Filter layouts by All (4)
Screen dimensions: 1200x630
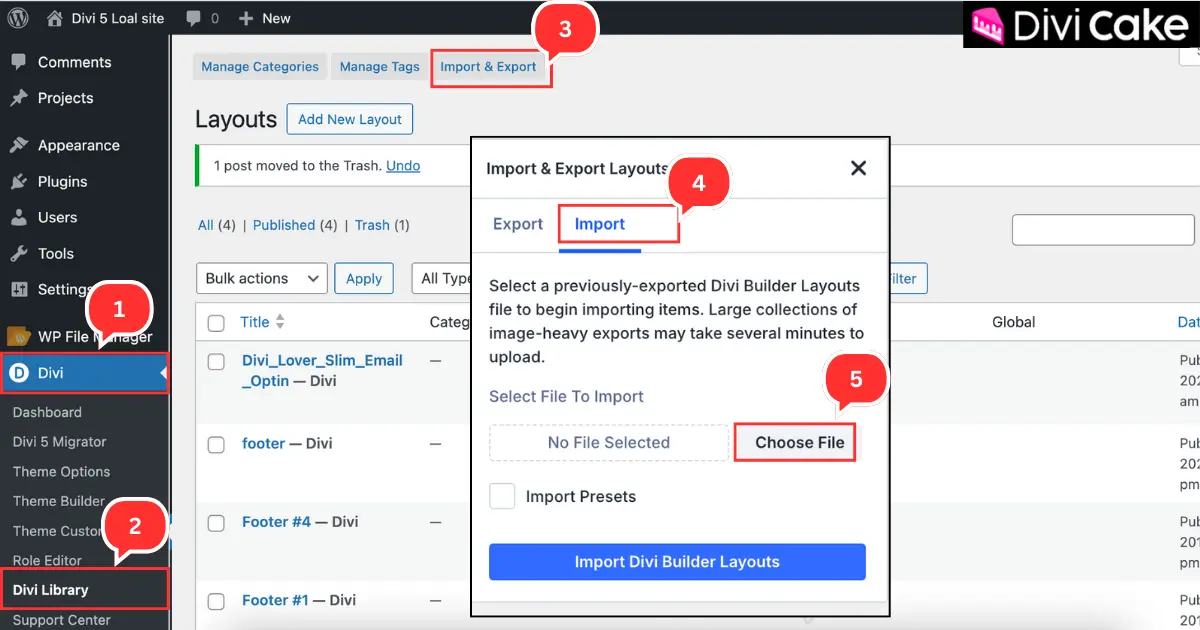[216, 225]
